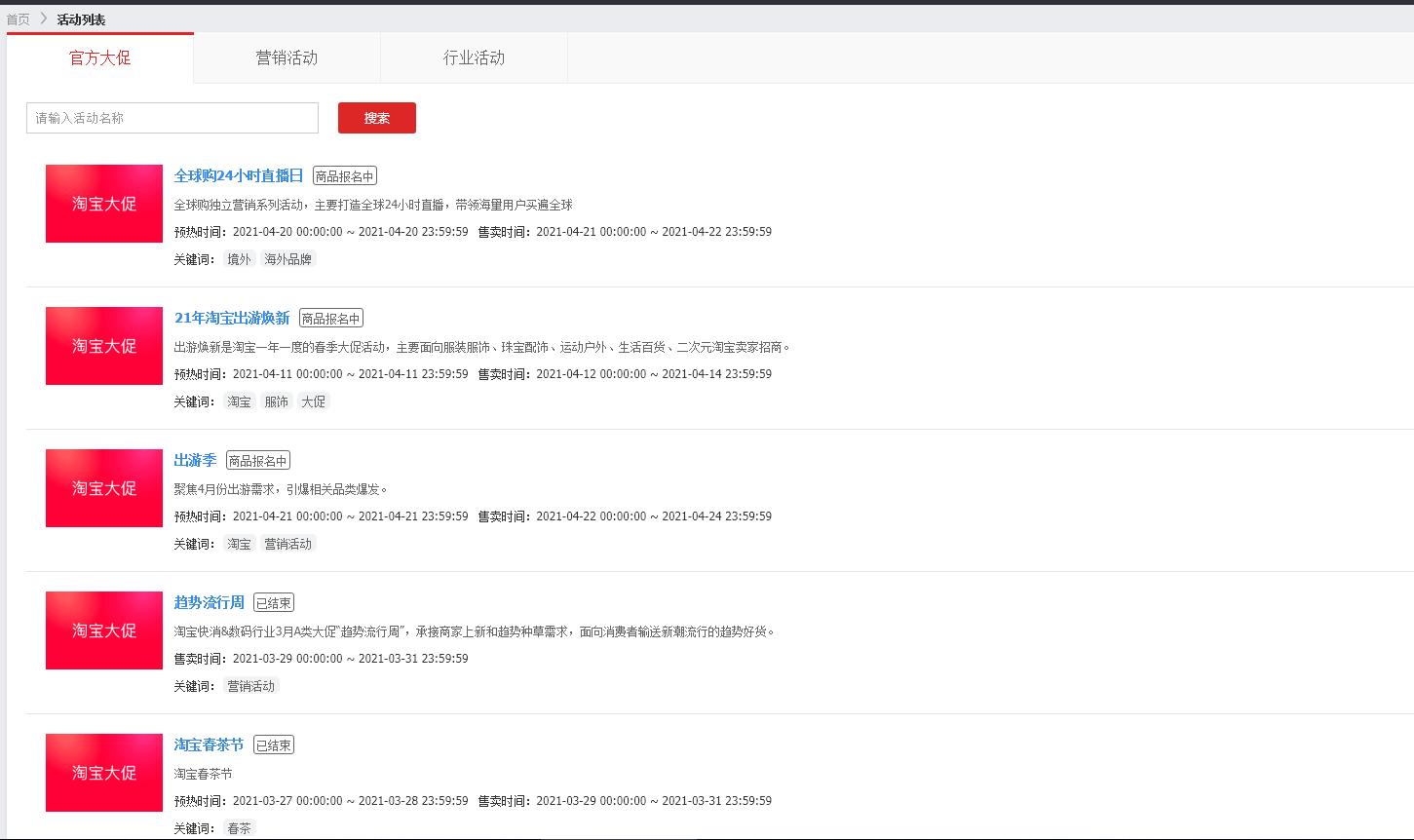Viewport: 1414px width, 840px height.
Task: Open the 趋势流行周 activity page
Action: (x=208, y=602)
